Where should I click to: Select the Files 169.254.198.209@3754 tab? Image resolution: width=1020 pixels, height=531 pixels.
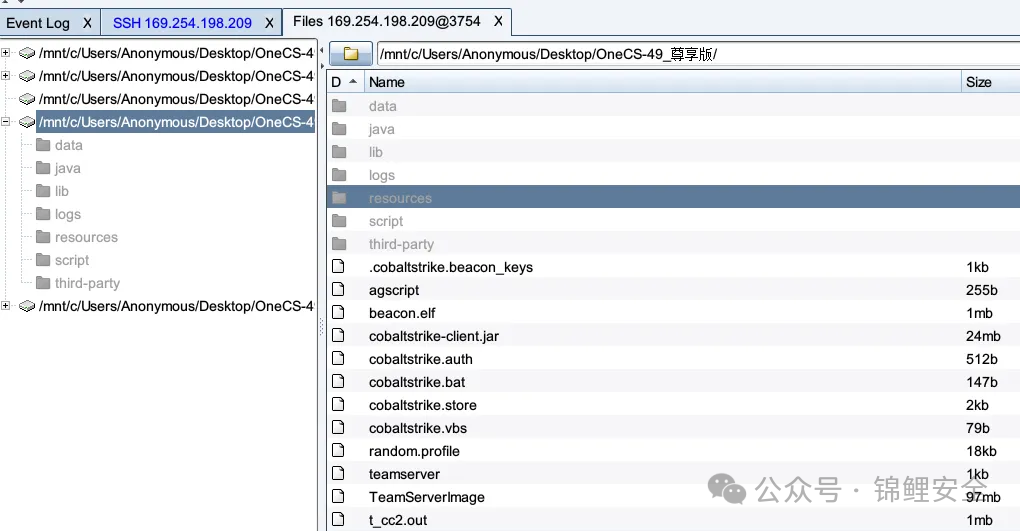387,21
